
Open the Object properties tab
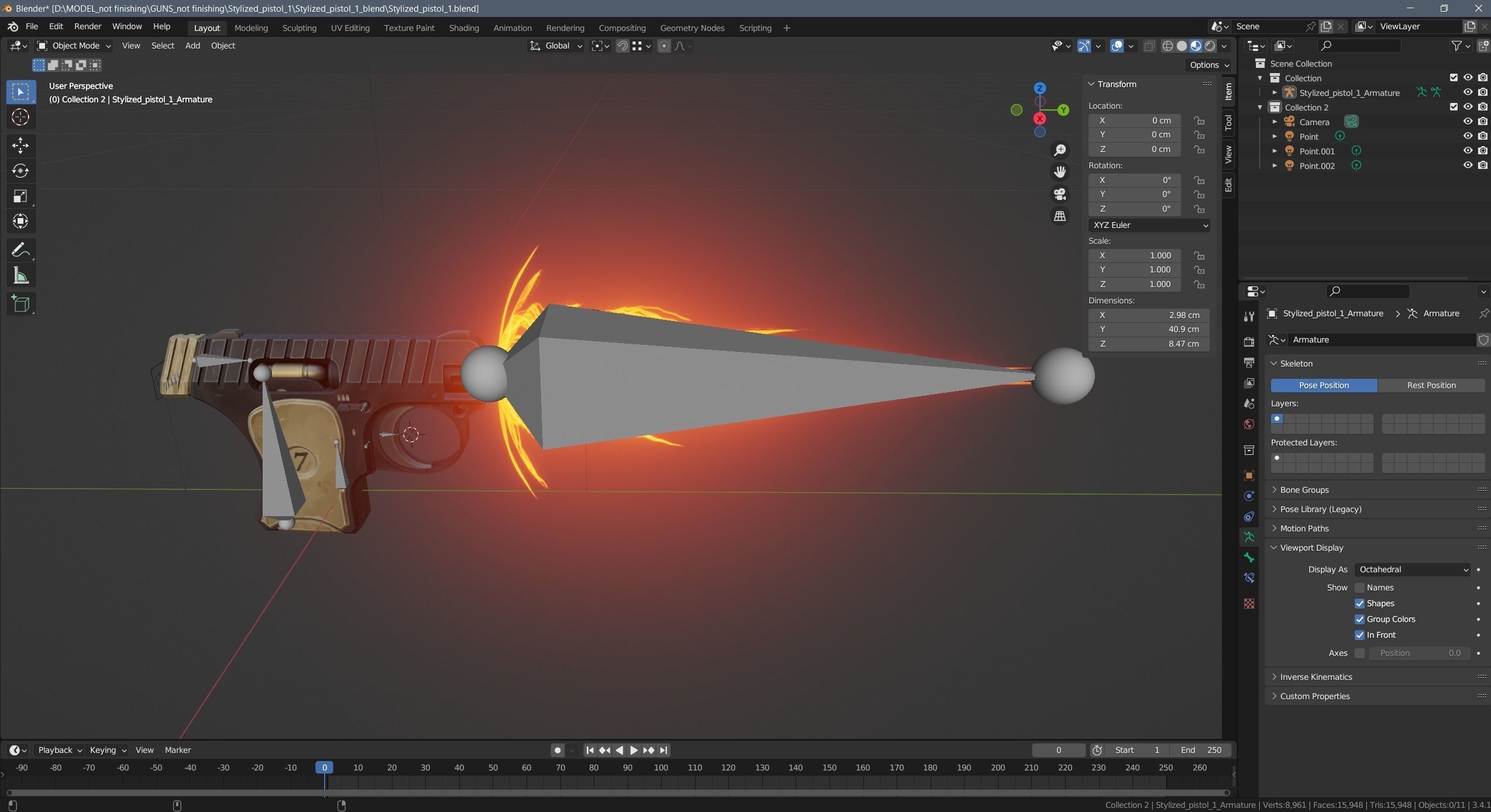[1249, 475]
